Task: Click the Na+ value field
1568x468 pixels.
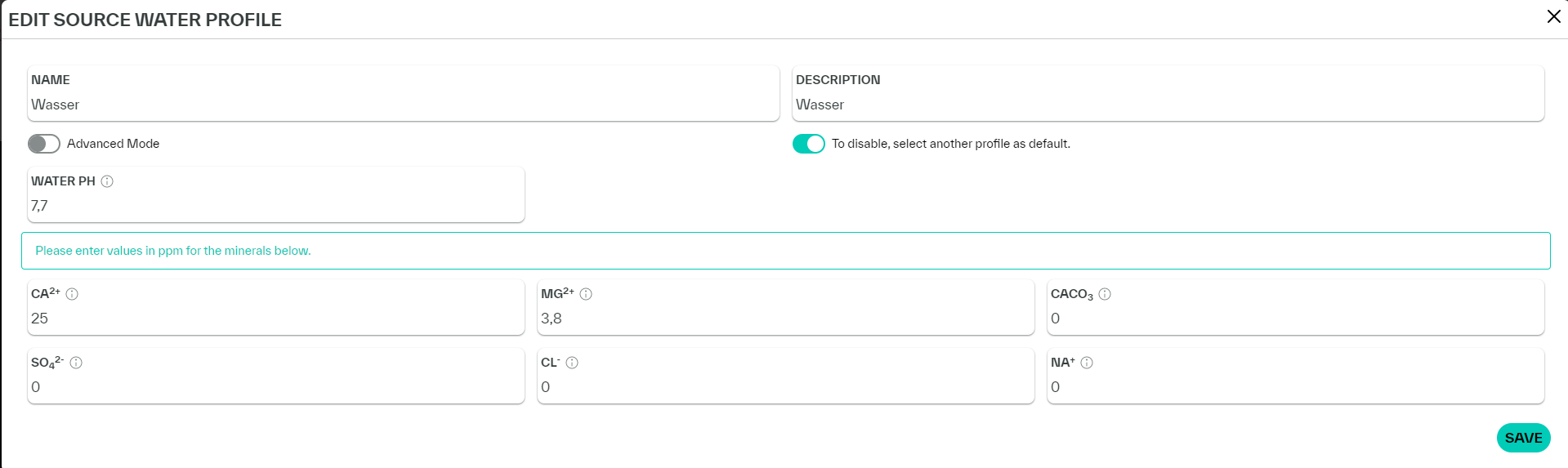Action: [1294, 388]
